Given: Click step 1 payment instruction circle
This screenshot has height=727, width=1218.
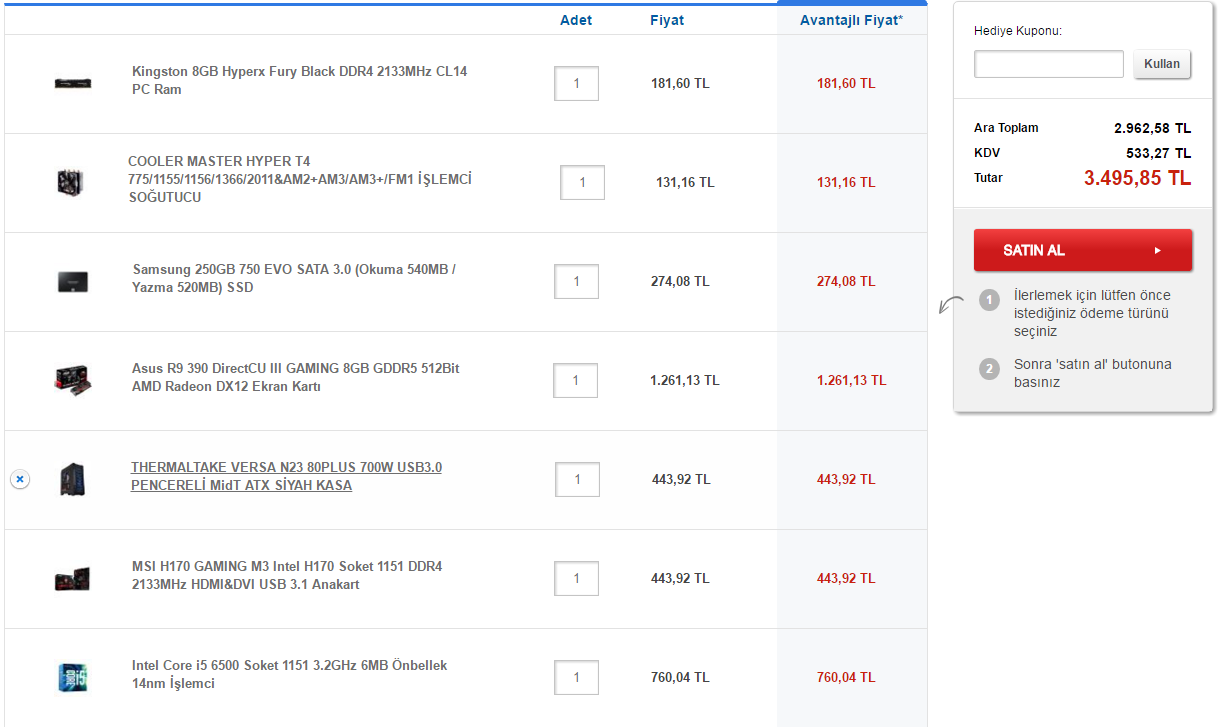Looking at the screenshot, I should click(989, 297).
